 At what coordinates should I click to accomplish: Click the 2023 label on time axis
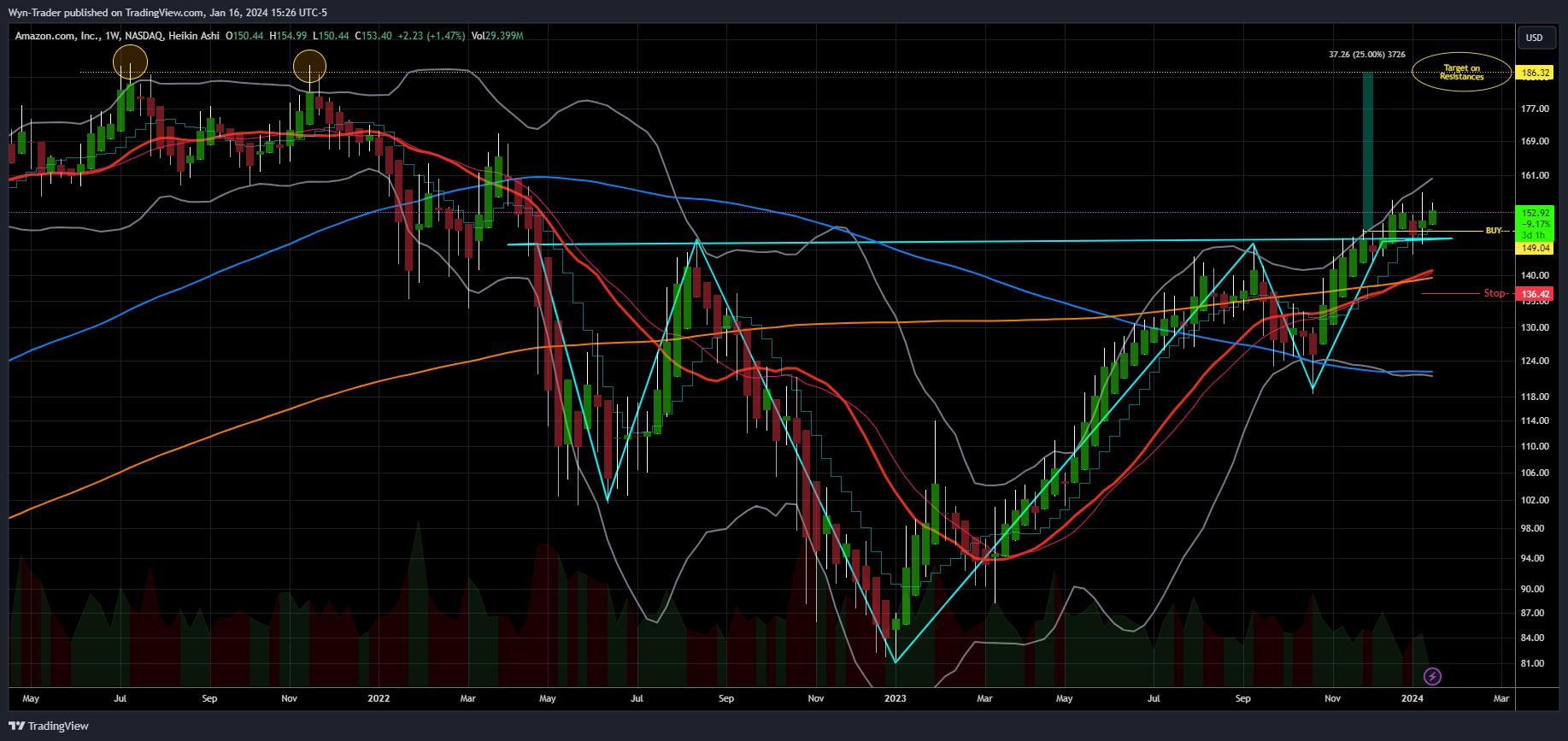896,698
